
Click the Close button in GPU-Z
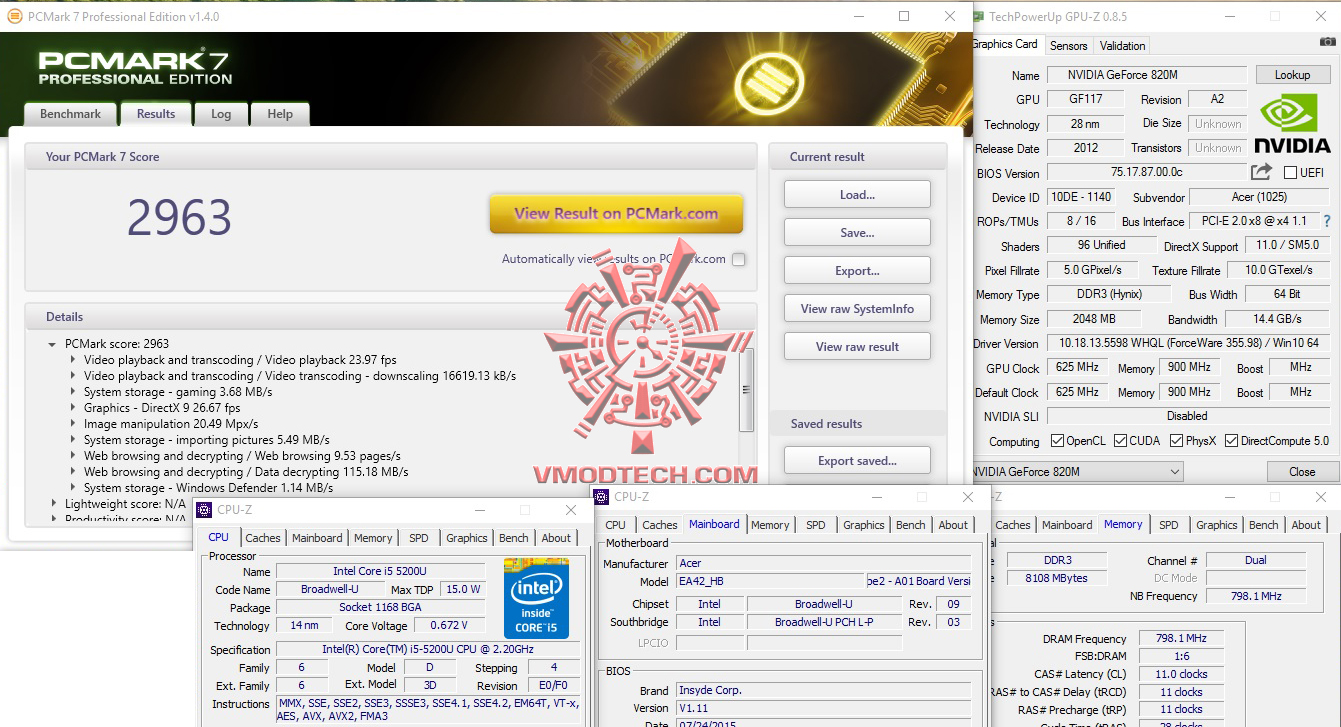click(1302, 472)
